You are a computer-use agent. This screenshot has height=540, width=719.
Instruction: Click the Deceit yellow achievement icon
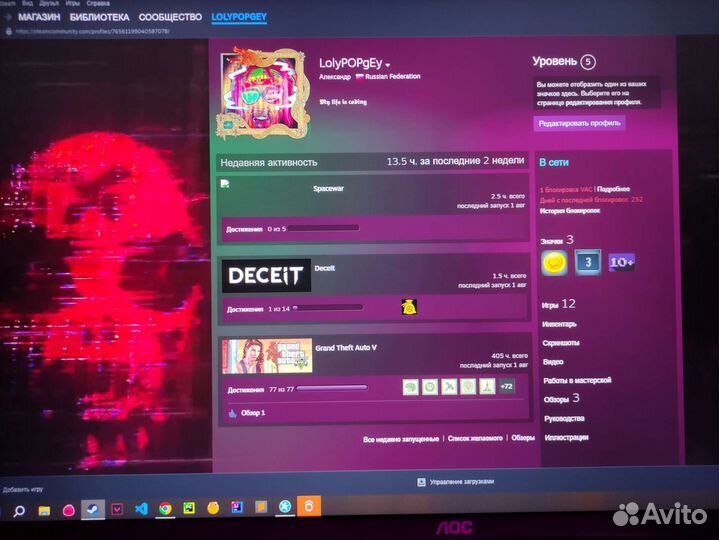point(409,307)
